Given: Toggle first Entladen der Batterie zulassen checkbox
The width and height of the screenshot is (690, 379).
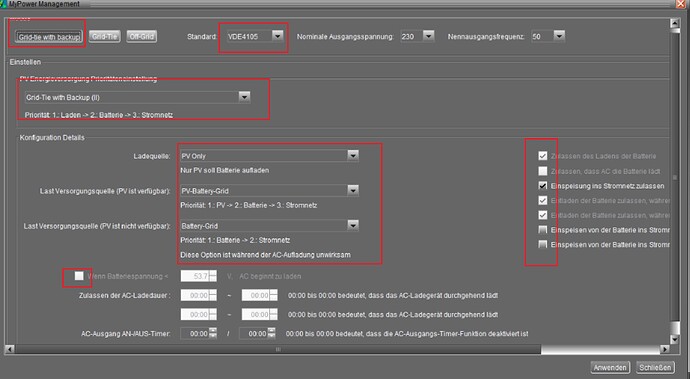Looking at the screenshot, I should (543, 200).
